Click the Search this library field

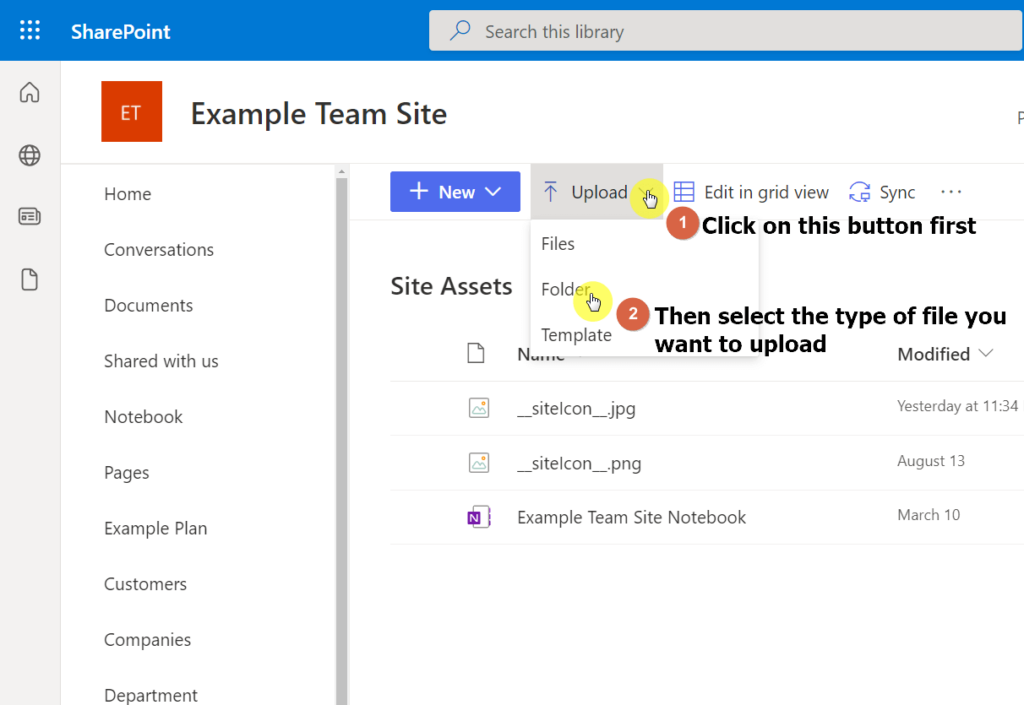725,31
